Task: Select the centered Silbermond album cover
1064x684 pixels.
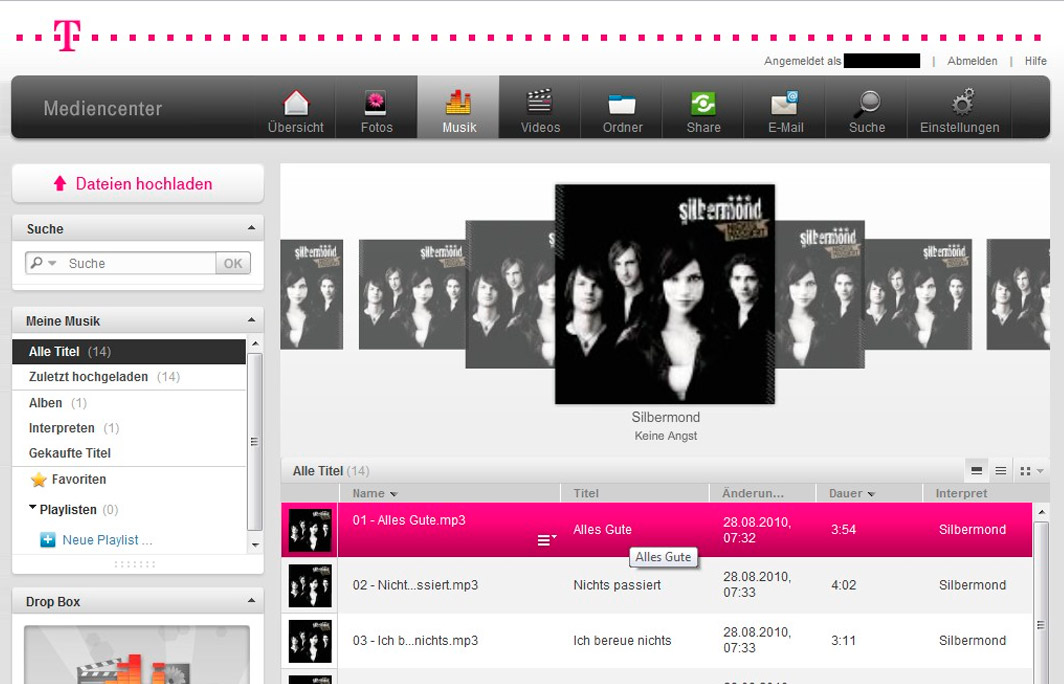Action: click(665, 294)
